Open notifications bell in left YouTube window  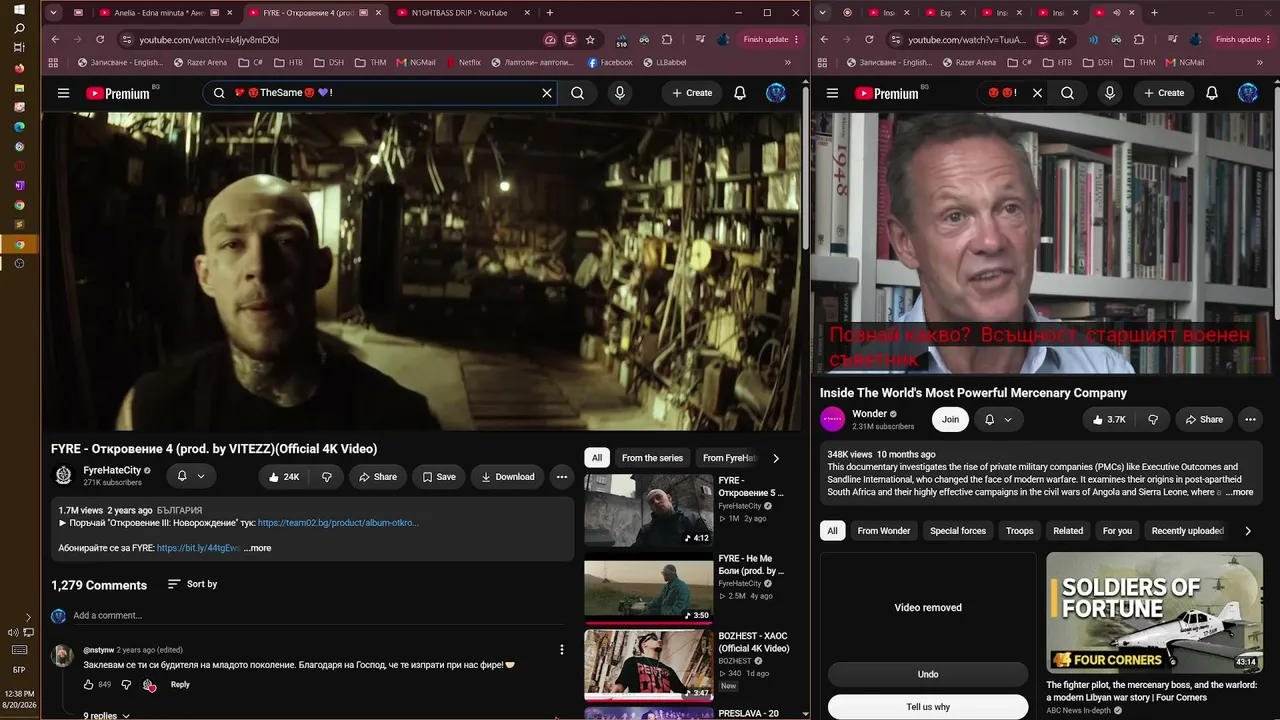740,93
